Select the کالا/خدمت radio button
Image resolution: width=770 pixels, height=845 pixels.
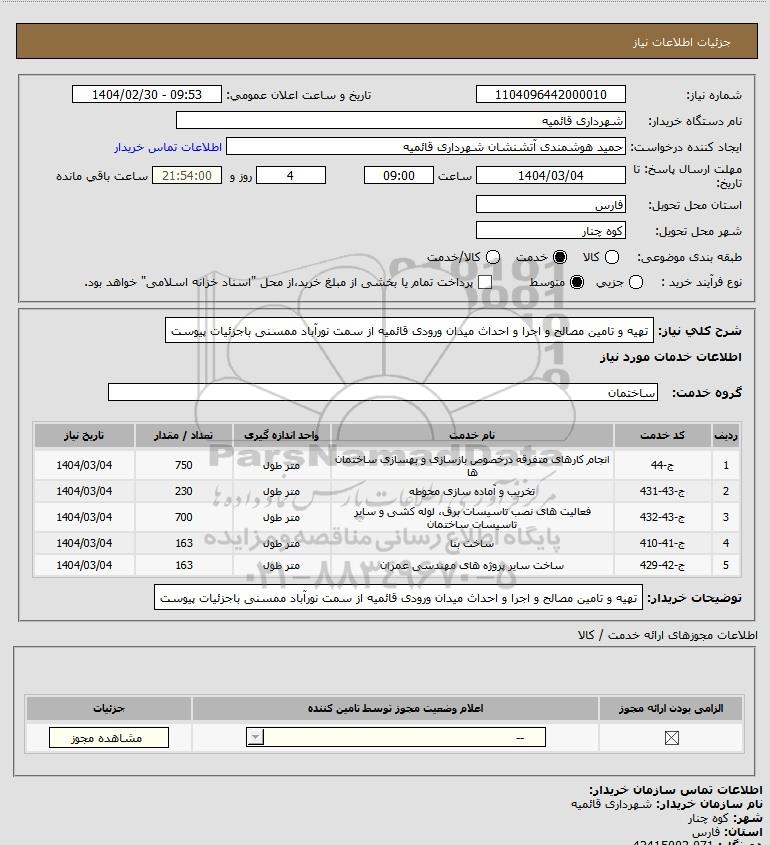coord(492,258)
